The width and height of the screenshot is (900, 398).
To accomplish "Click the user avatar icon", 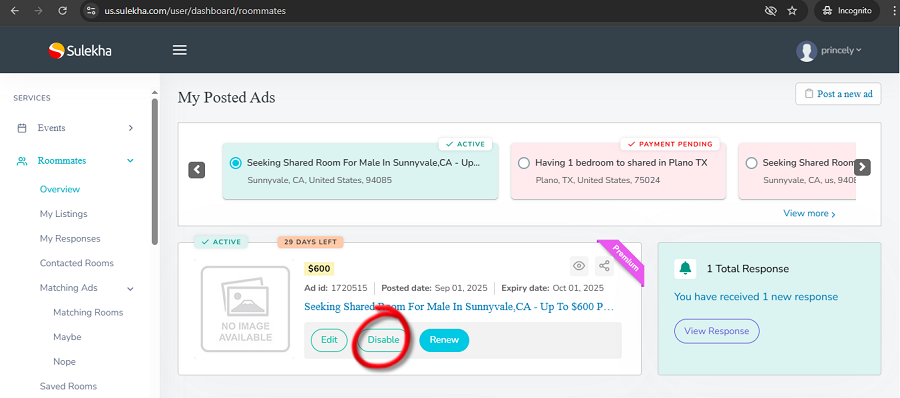I will click(x=806, y=51).
